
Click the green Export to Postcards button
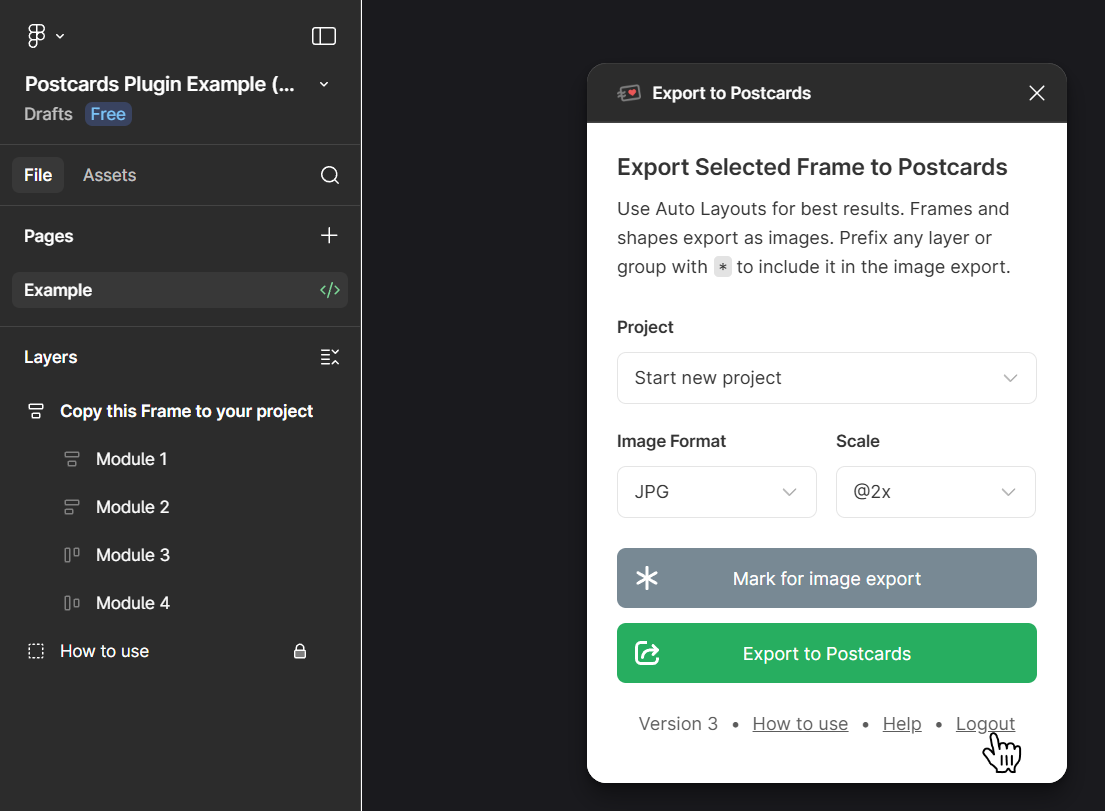point(826,653)
